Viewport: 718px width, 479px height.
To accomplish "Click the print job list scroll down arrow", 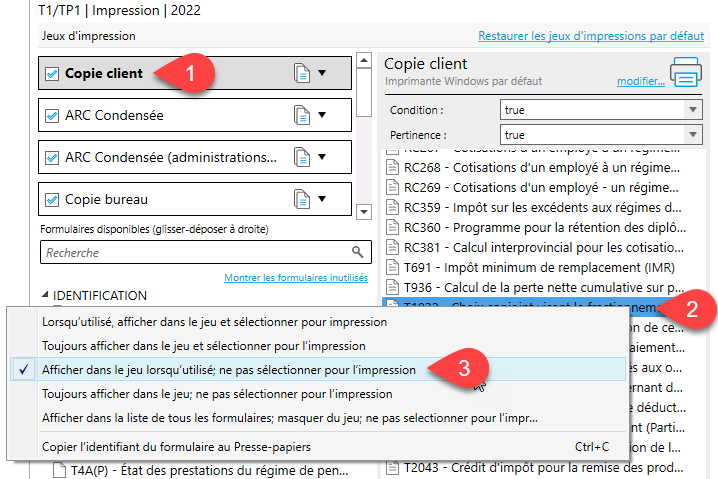I will [x=364, y=212].
